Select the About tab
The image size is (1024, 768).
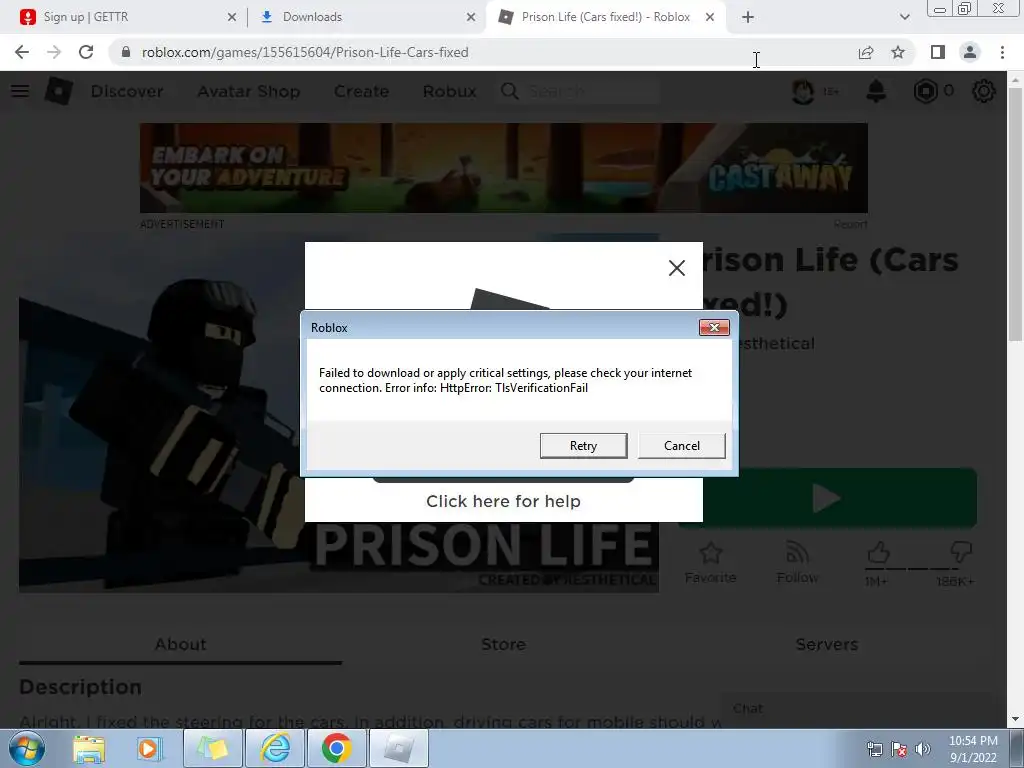(180, 645)
